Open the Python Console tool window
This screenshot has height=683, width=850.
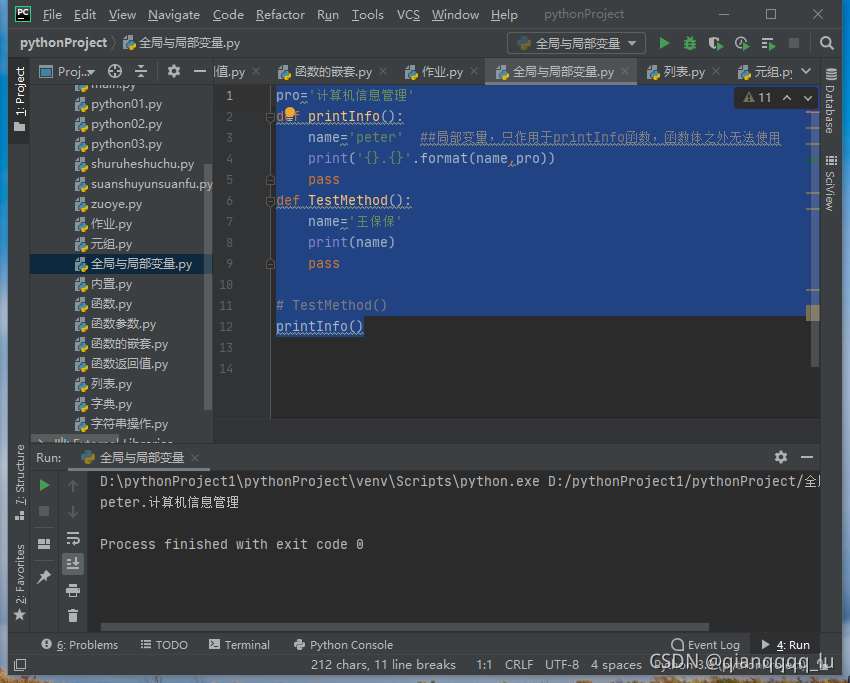point(343,645)
